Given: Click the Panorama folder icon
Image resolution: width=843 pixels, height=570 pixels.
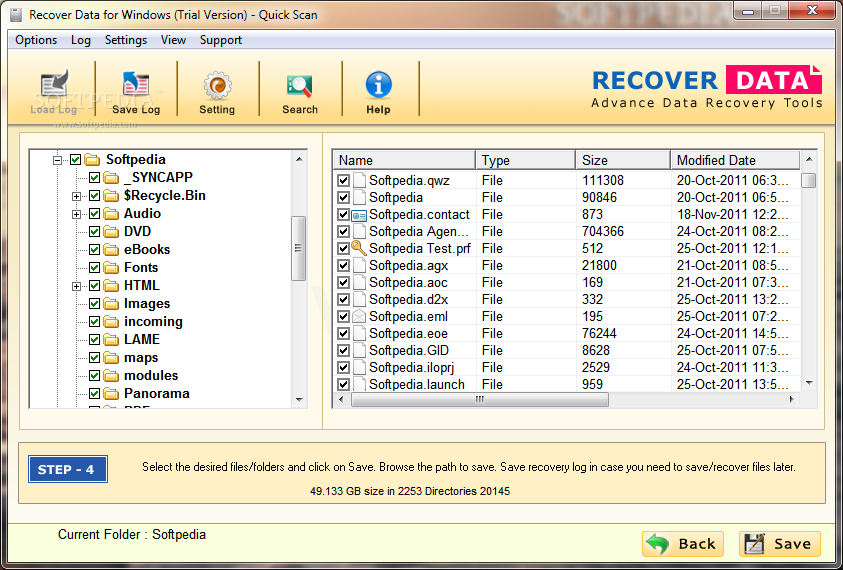Looking at the screenshot, I should tap(111, 394).
